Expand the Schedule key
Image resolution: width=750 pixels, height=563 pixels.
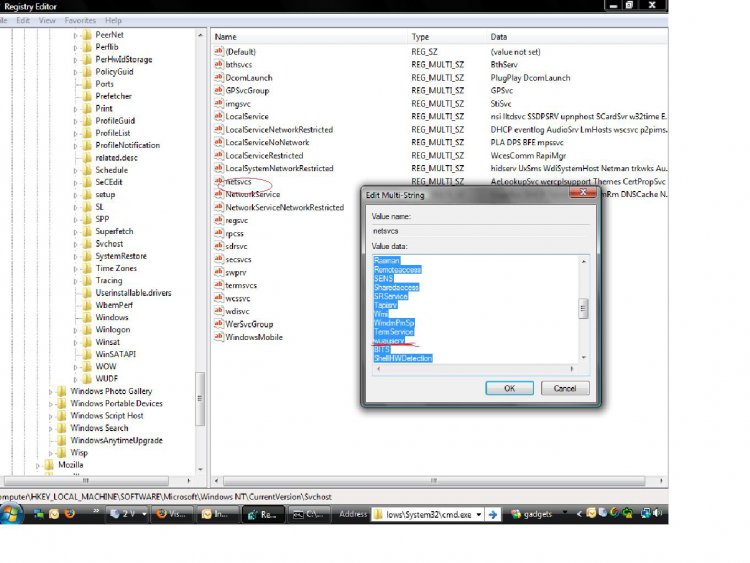(75, 170)
